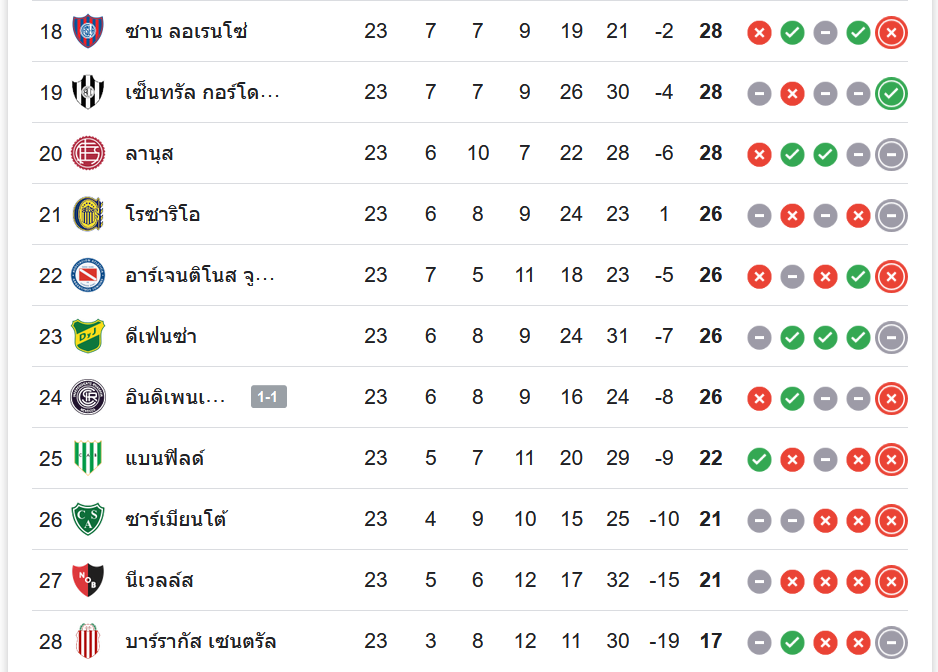Screen dimensions: 938x672
Task: Click the Sarmiento crest in row 26
Action: [x=87, y=520]
